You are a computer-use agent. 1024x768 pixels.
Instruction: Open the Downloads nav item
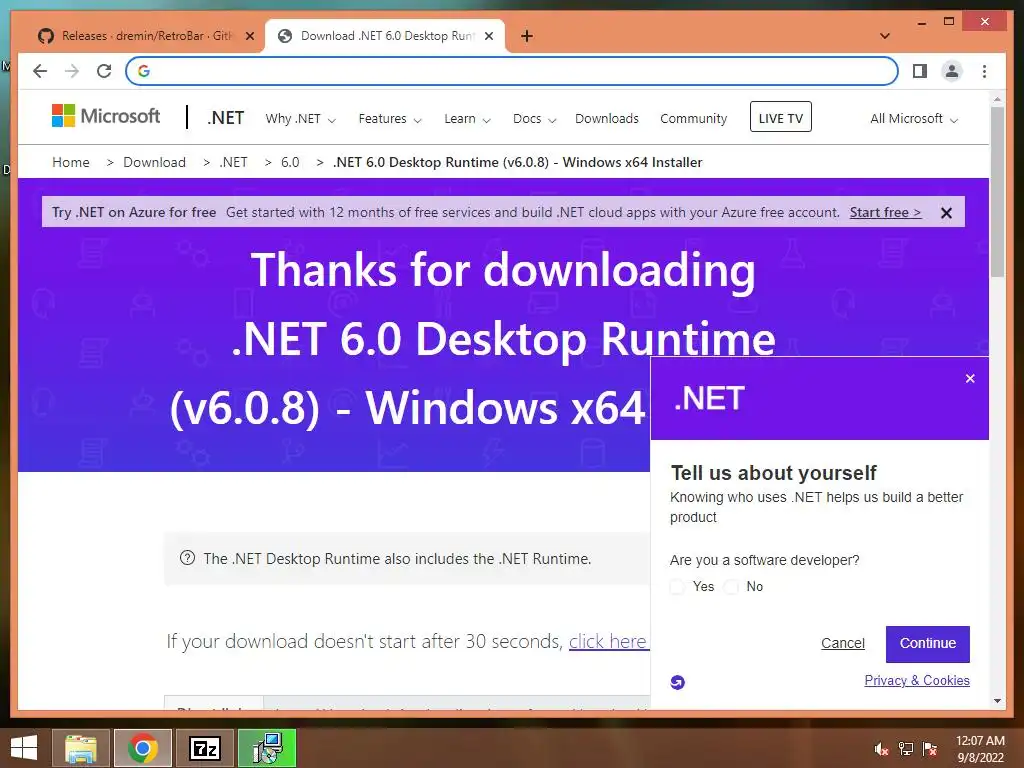click(x=607, y=119)
